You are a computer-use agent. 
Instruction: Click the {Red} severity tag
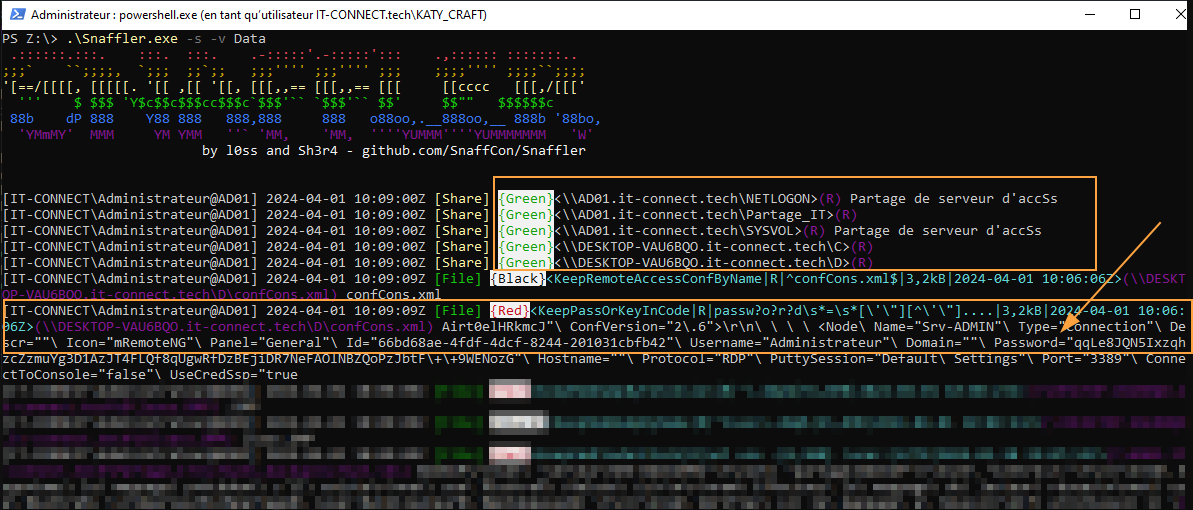(511, 311)
